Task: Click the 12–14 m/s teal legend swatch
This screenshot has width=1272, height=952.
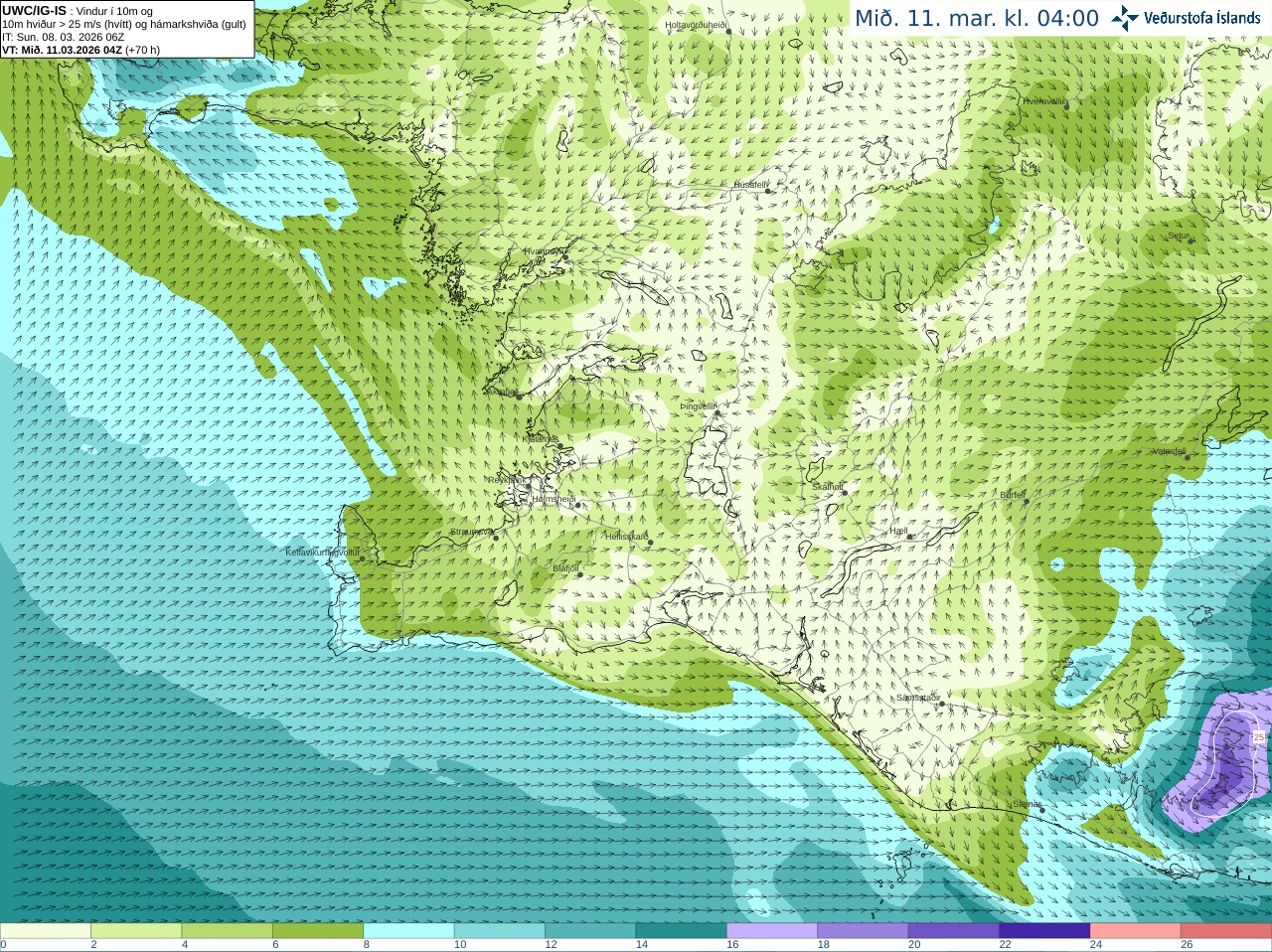Action: coord(590,931)
